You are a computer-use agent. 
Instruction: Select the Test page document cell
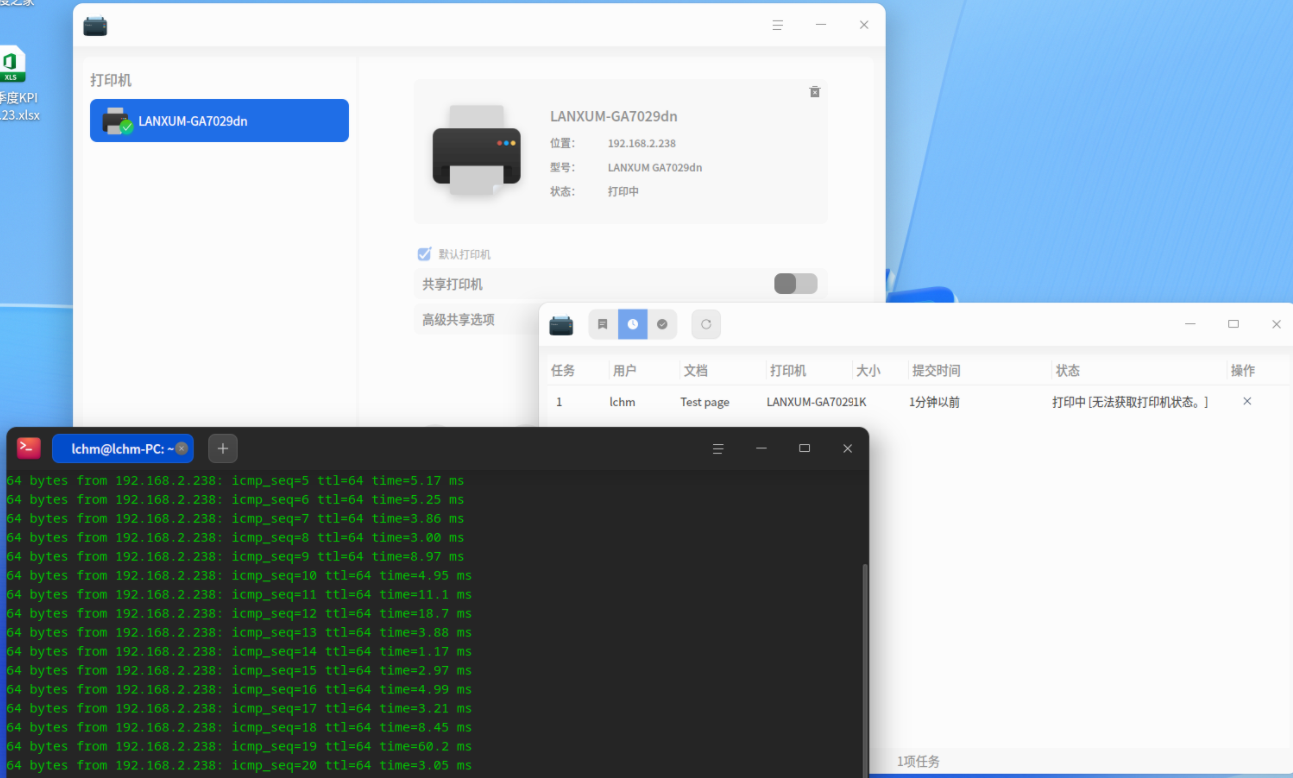click(705, 402)
